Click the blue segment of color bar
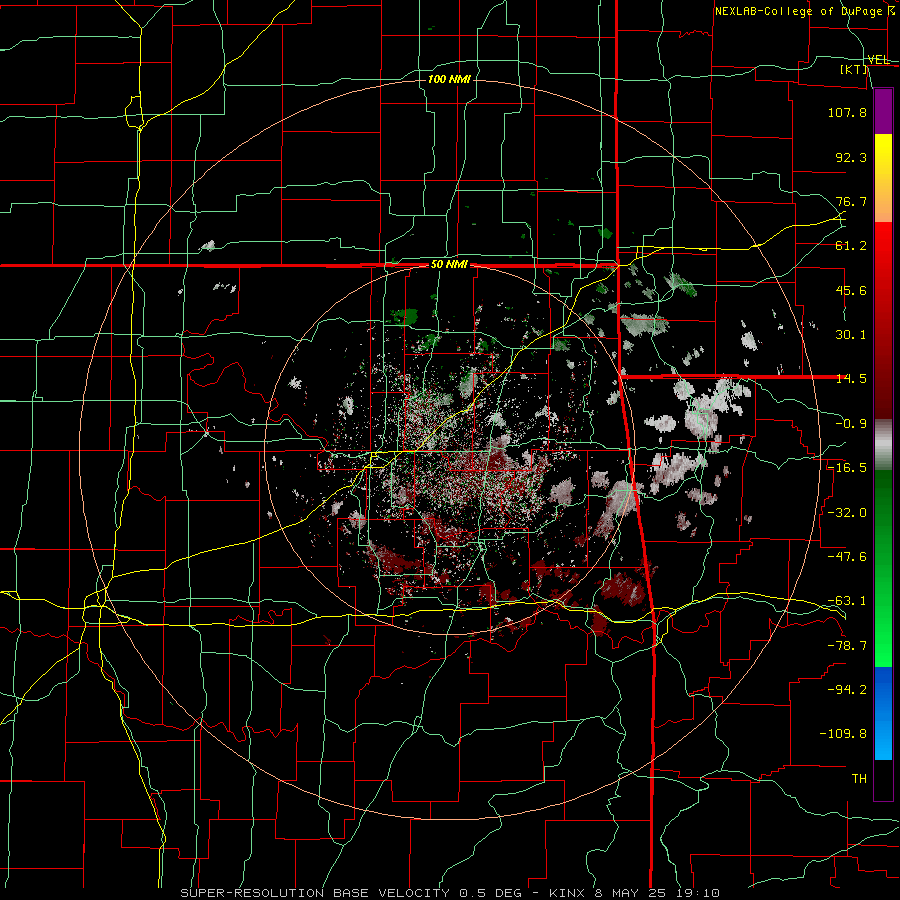The height and width of the screenshot is (900, 900). 883,713
